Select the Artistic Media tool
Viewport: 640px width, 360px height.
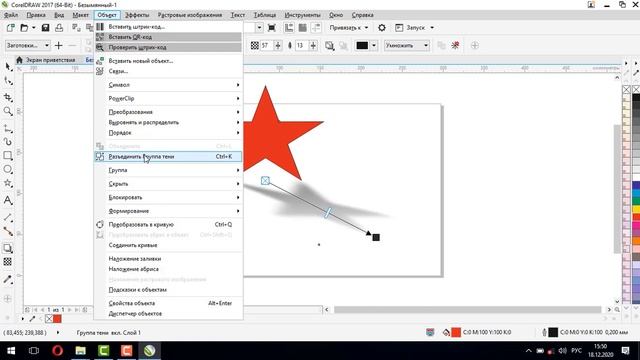pyautogui.click(x=8, y=142)
